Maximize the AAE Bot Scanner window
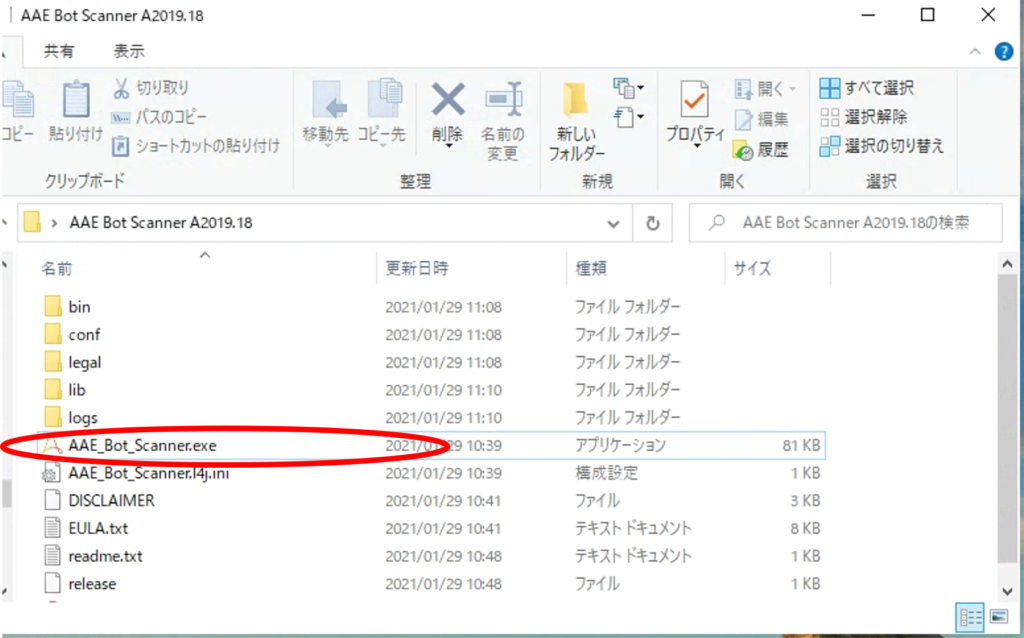Viewport: 1024px width, 638px height. click(x=927, y=15)
